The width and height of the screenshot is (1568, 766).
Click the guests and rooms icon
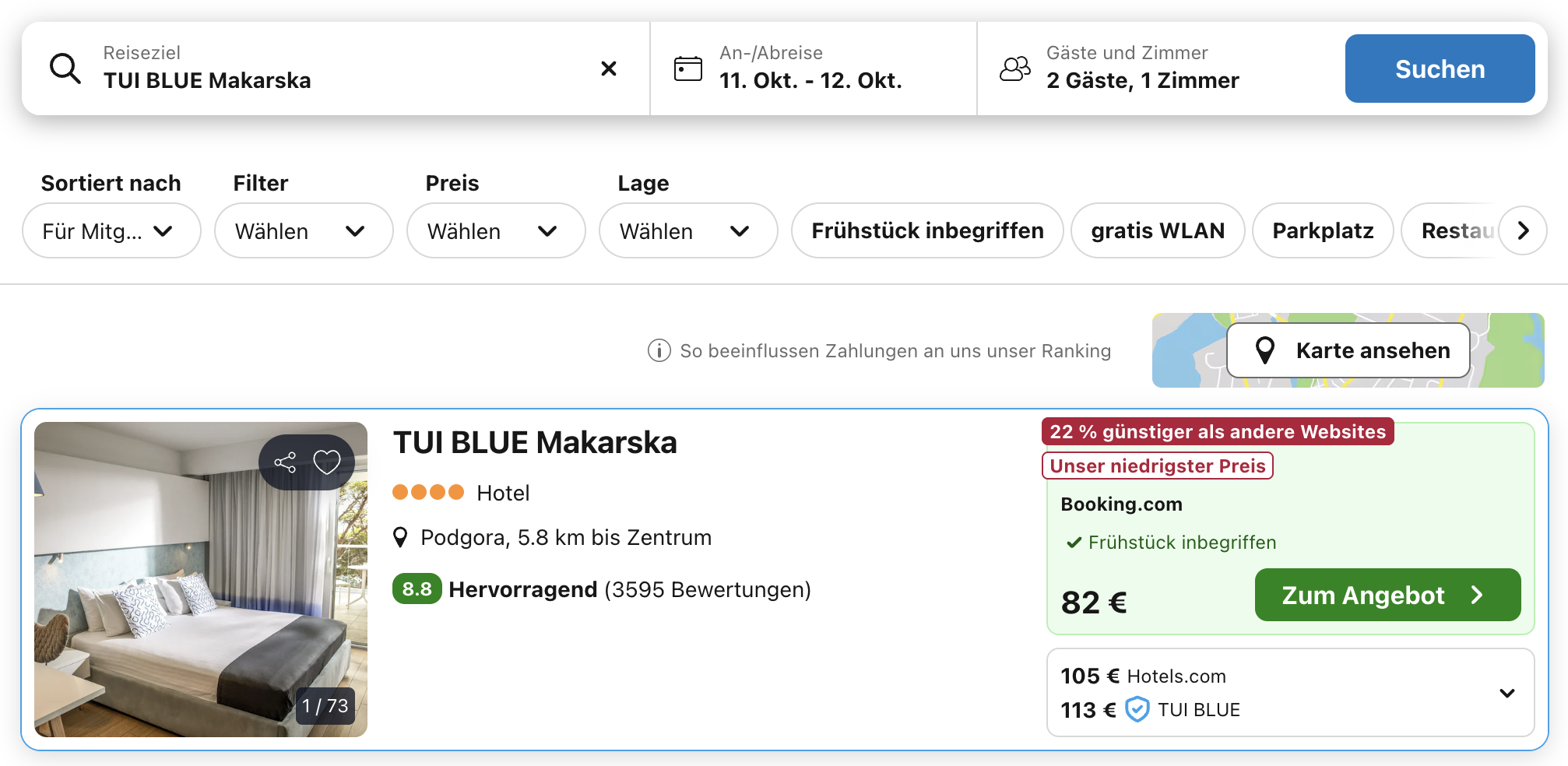point(1015,69)
